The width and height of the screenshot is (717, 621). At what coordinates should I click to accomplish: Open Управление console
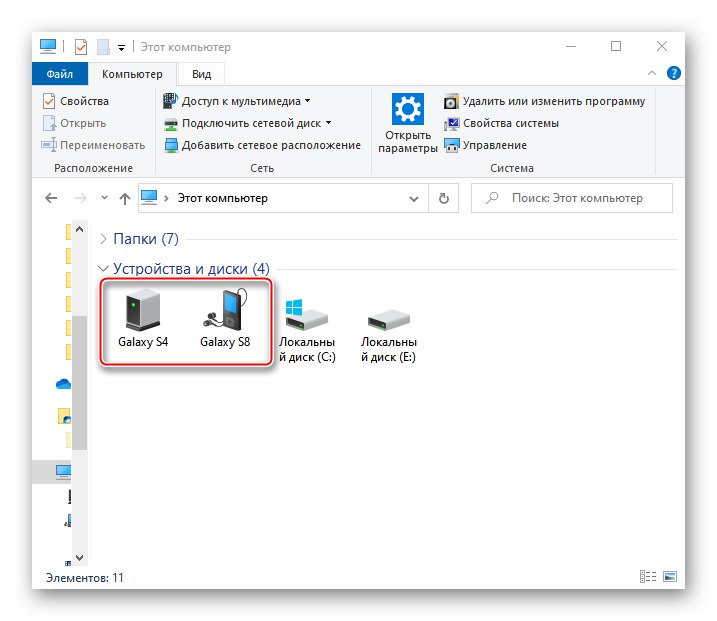tap(485, 145)
